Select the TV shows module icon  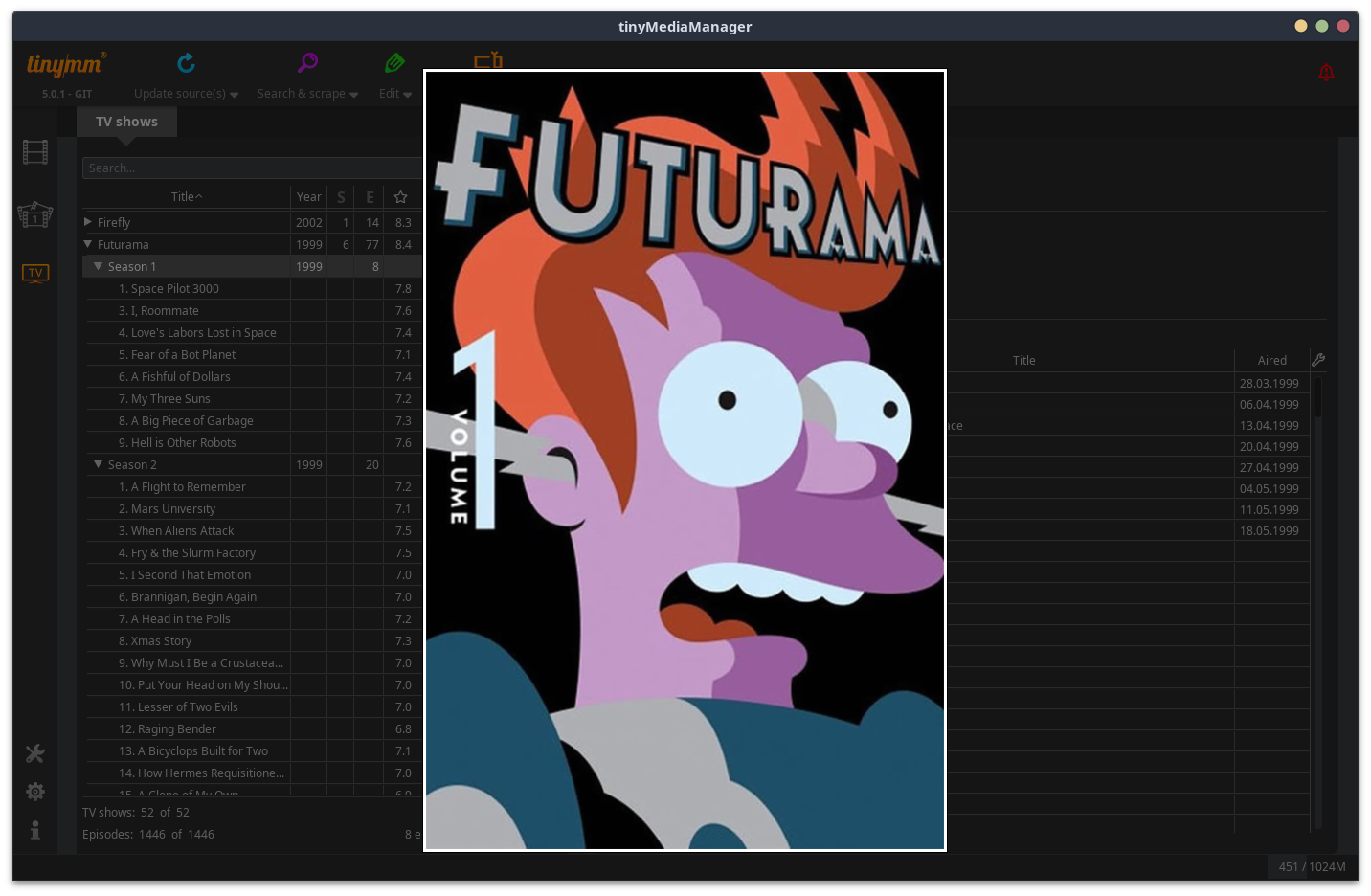(x=35, y=274)
